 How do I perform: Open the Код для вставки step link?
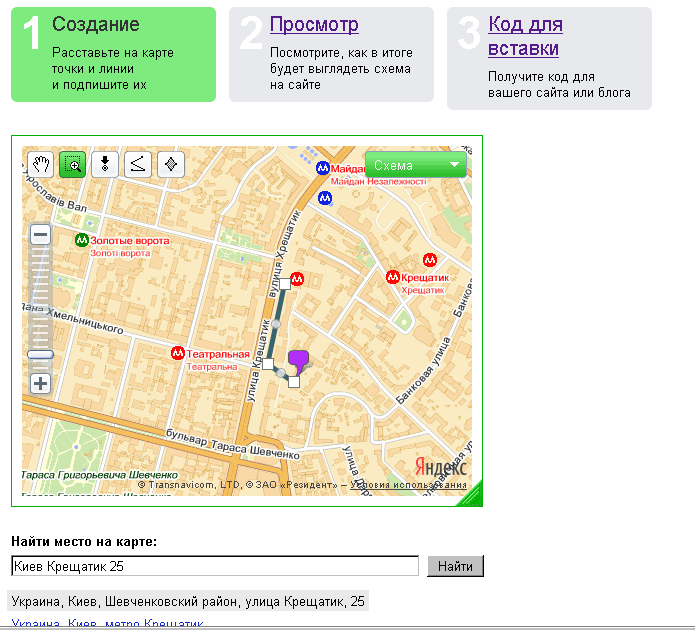point(525,36)
